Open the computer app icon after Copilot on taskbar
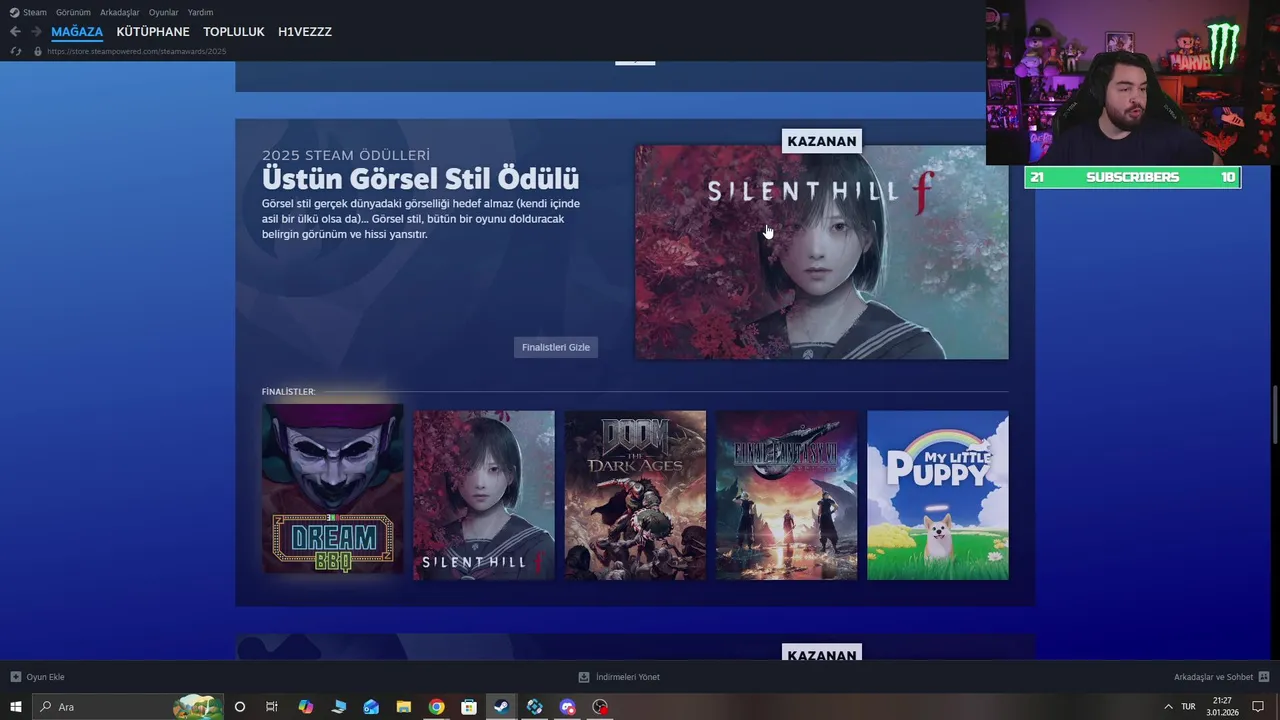The height and width of the screenshot is (720, 1280). tap(339, 707)
